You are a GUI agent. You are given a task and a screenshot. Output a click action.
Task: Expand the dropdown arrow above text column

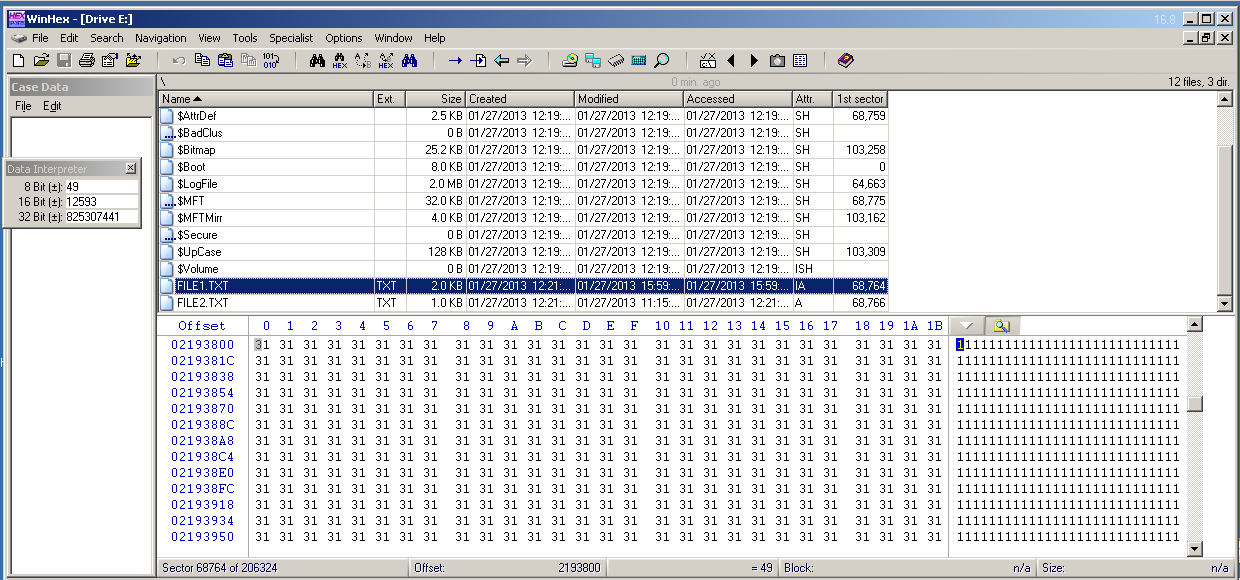coord(966,326)
